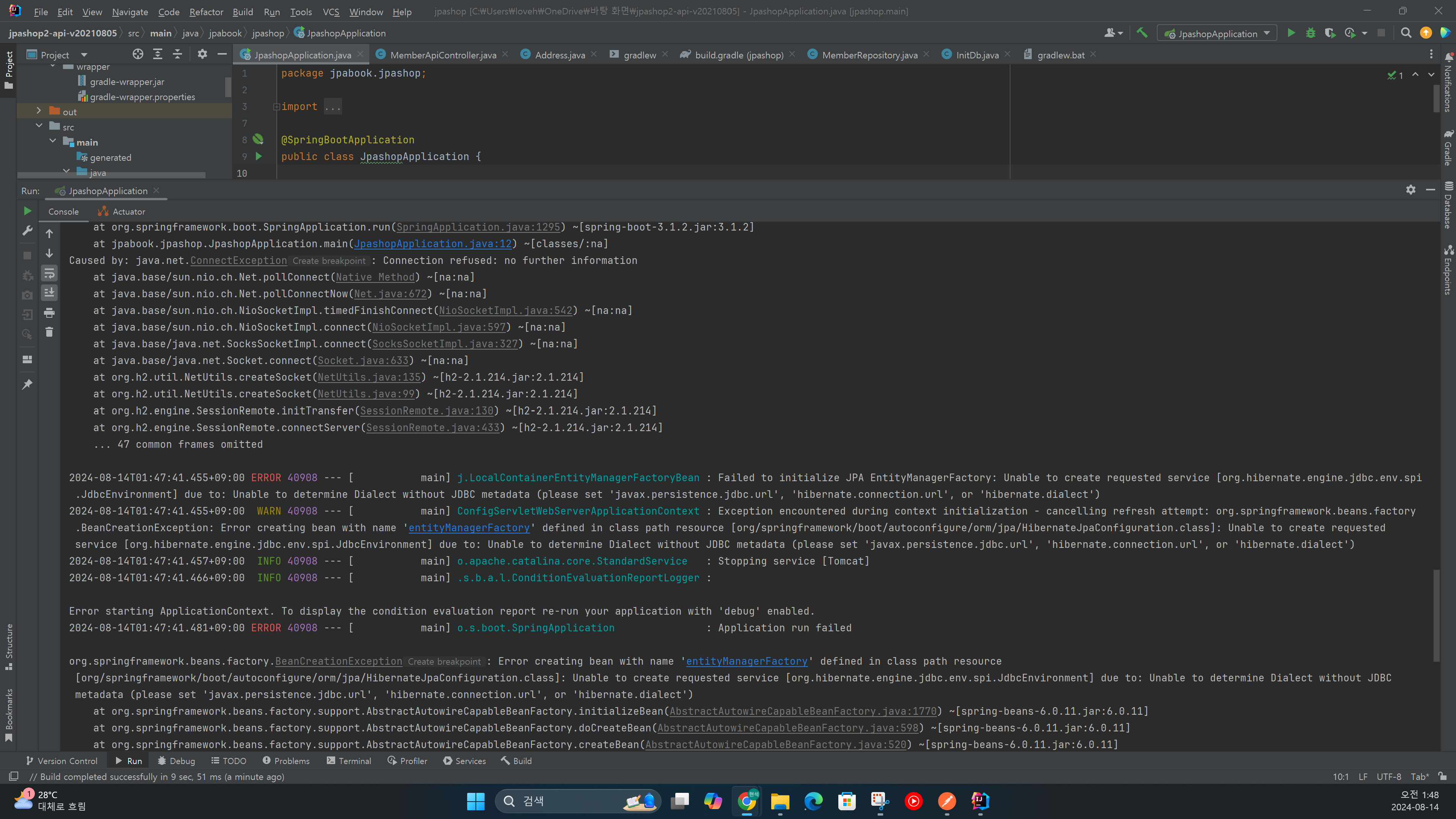The image size is (1456, 819).
Task: Expand the out folder
Action: click(38, 111)
